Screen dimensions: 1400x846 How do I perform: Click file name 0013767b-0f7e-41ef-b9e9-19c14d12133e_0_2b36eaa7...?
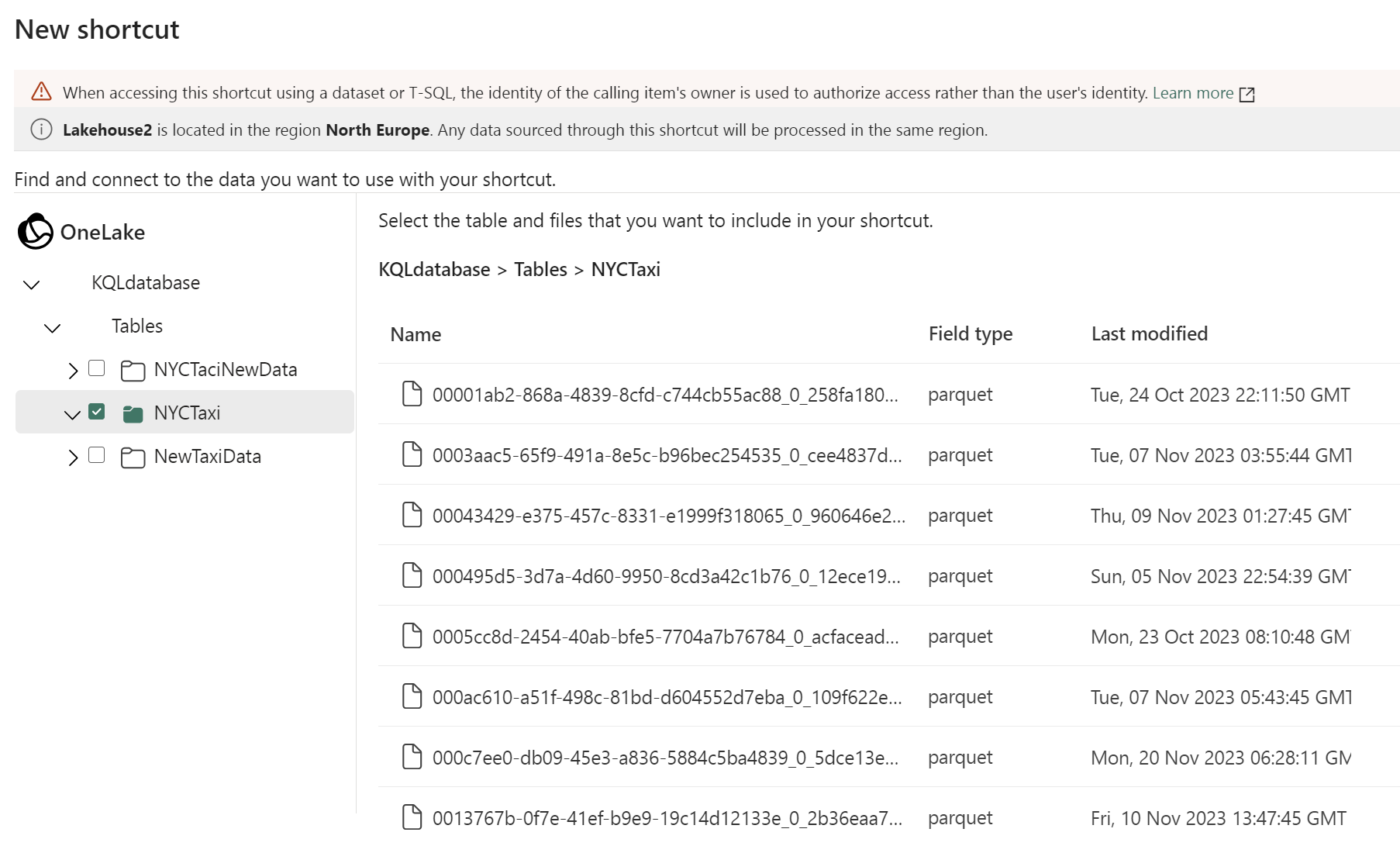pyautogui.click(x=667, y=818)
